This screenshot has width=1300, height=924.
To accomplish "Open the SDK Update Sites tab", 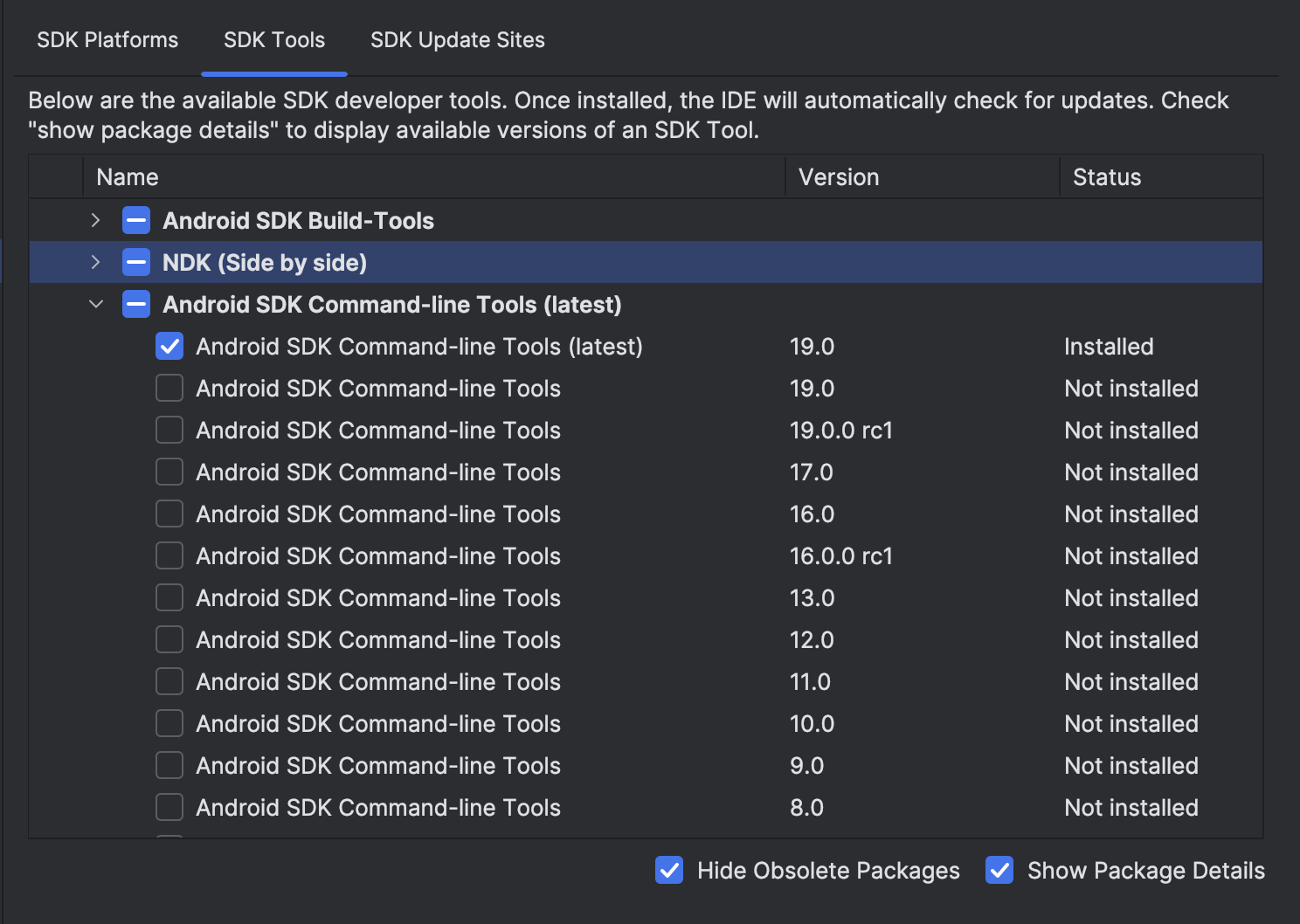I will [x=458, y=40].
